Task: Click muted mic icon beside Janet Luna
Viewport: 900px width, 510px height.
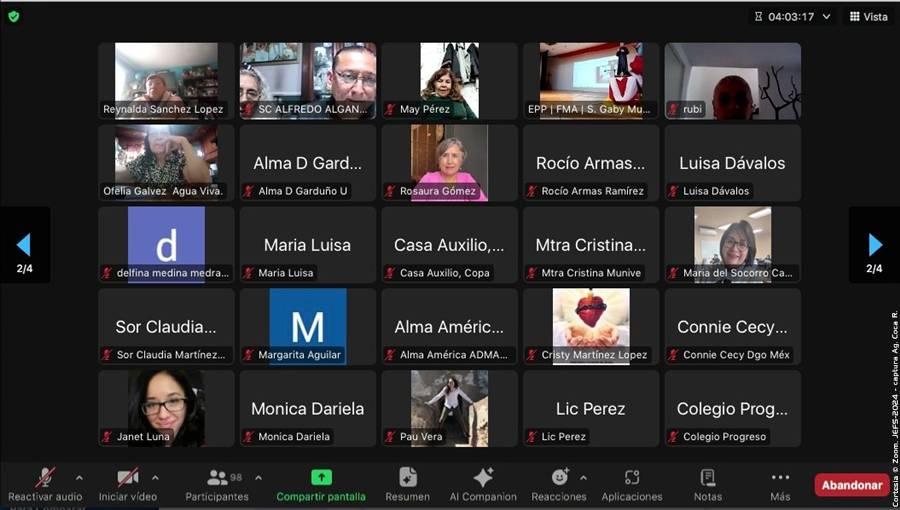Action: point(107,437)
